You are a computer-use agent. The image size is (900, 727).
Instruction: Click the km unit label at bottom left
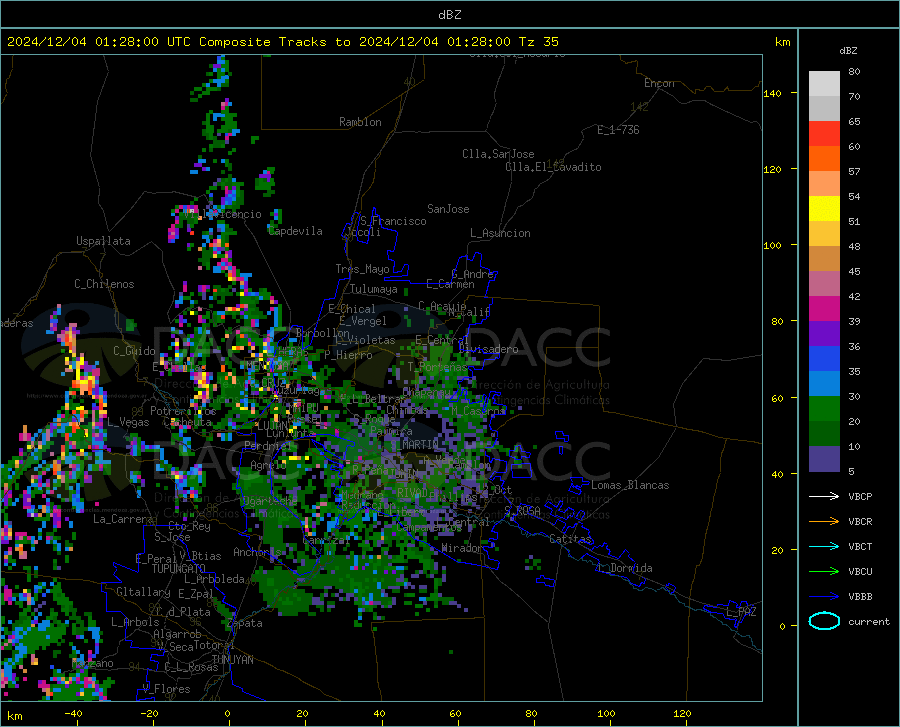pyautogui.click(x=14, y=716)
